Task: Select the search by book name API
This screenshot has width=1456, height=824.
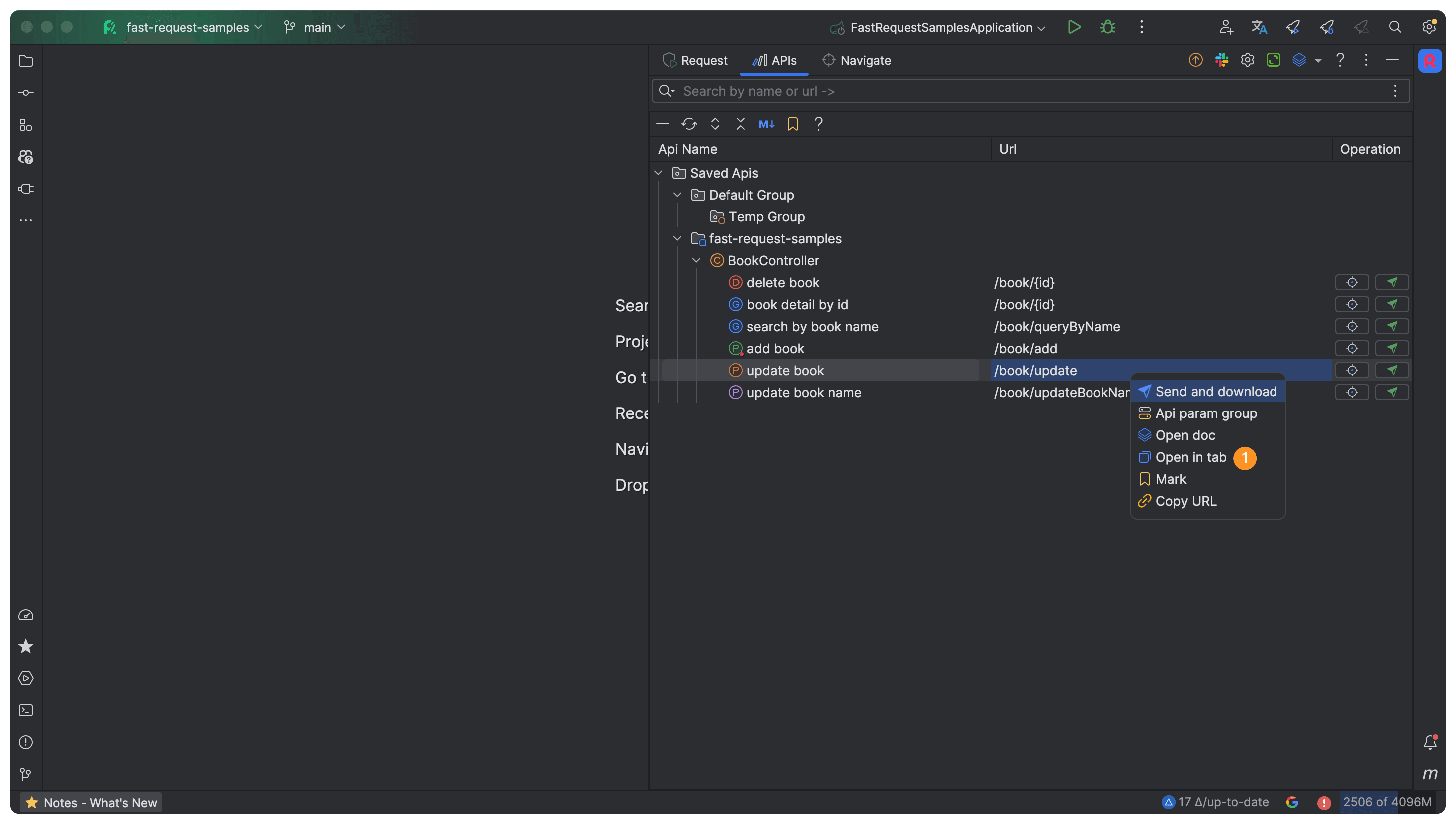Action: [812, 327]
